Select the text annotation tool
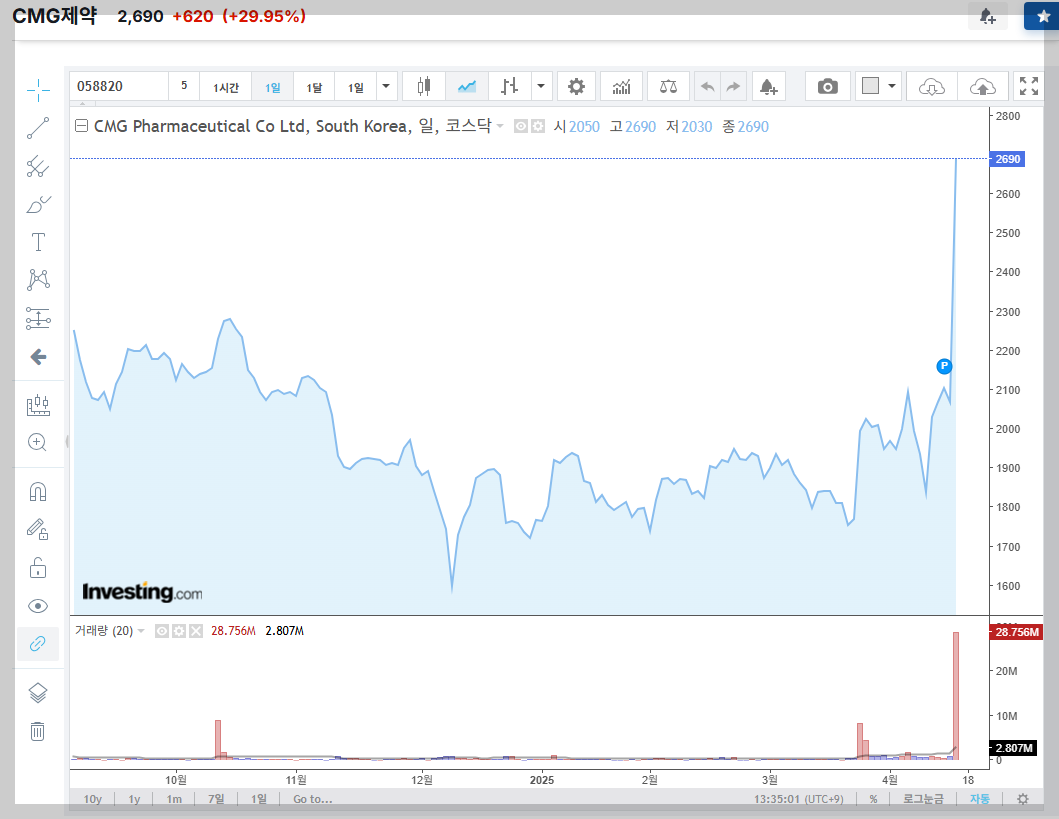The width and height of the screenshot is (1059, 819). (38, 242)
